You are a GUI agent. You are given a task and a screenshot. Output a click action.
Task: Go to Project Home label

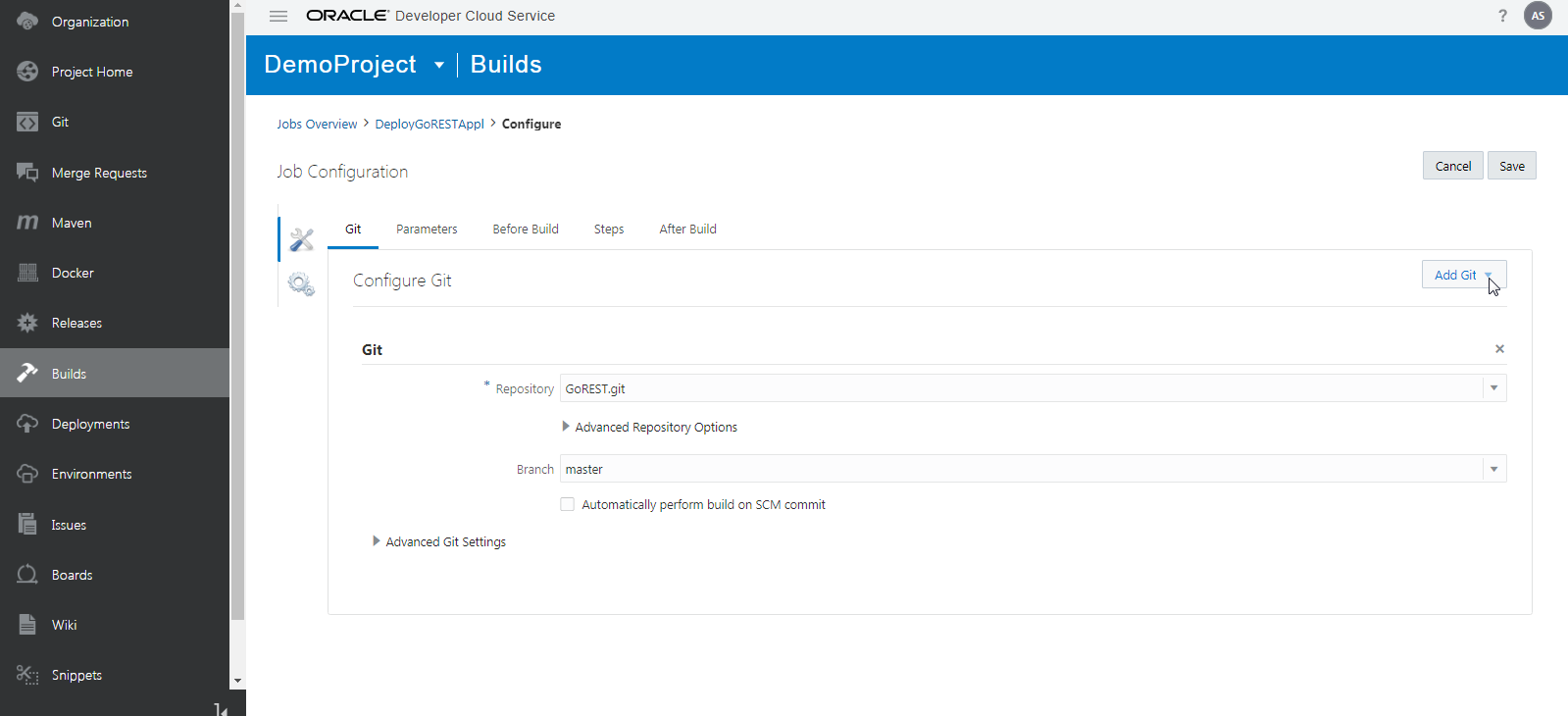pos(92,72)
